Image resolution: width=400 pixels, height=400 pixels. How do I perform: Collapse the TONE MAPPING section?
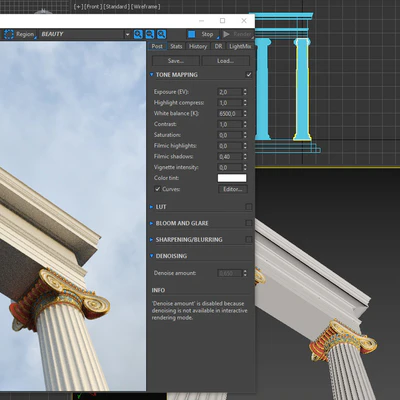click(152, 75)
